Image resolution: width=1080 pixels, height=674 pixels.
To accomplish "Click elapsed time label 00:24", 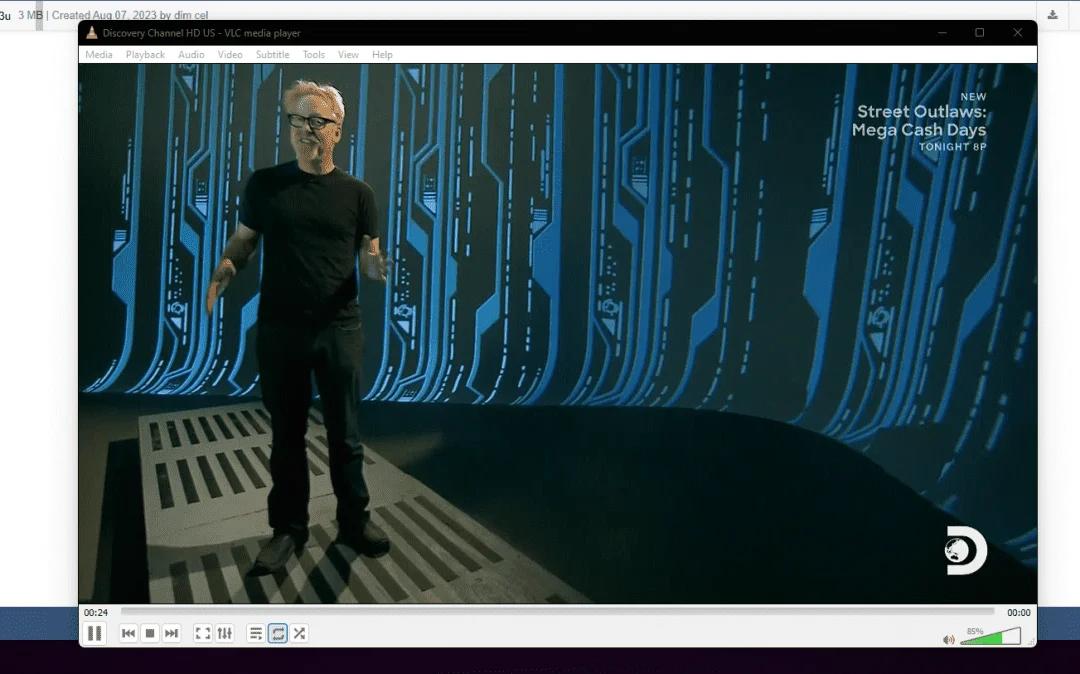I will tap(96, 612).
